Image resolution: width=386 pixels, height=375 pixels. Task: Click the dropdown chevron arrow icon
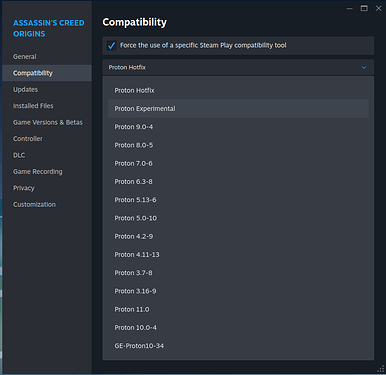tap(364, 68)
